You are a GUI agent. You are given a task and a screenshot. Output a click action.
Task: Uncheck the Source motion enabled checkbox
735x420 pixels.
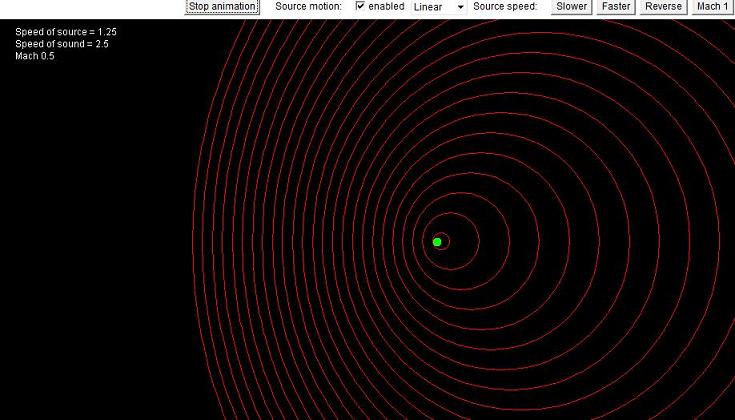pyautogui.click(x=360, y=6)
